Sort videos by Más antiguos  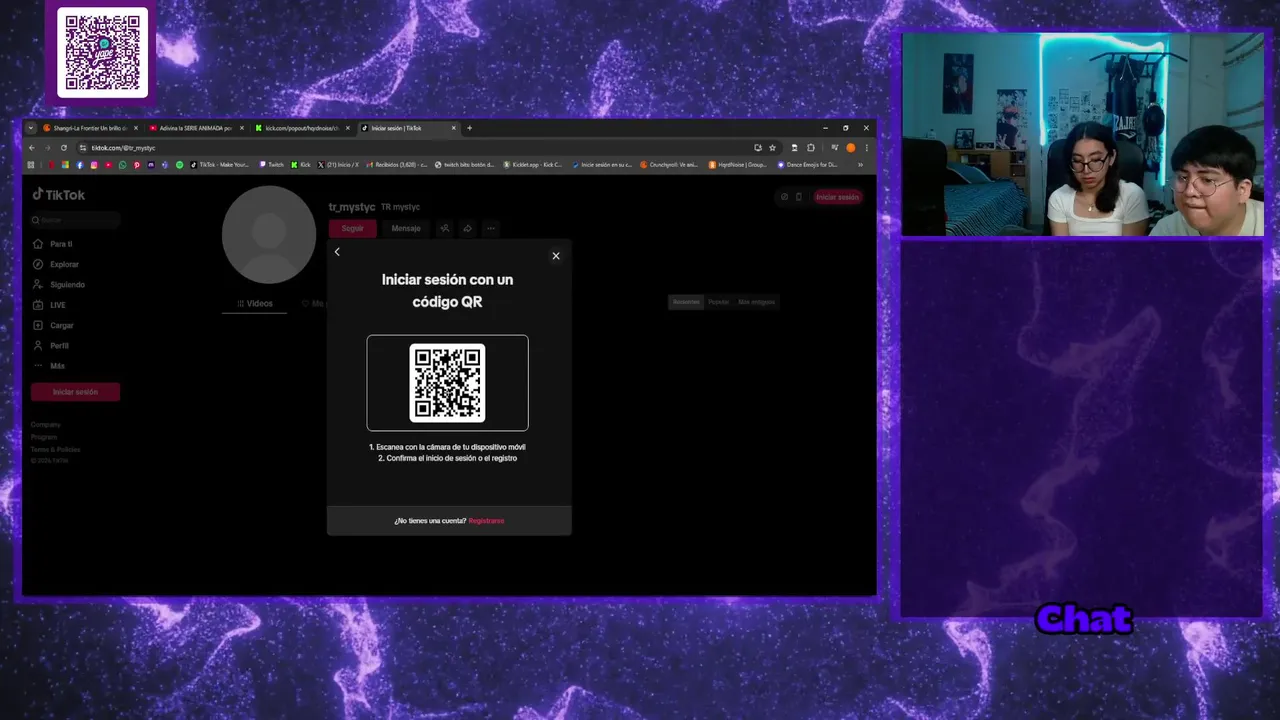(756, 302)
